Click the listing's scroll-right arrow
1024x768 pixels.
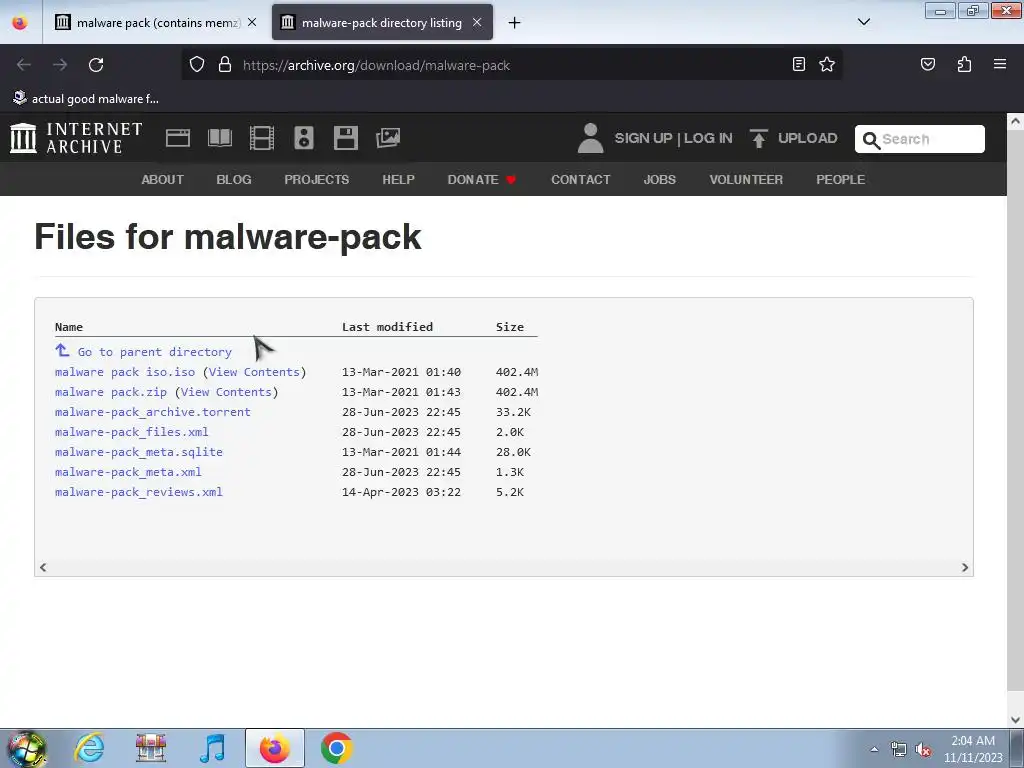click(965, 568)
